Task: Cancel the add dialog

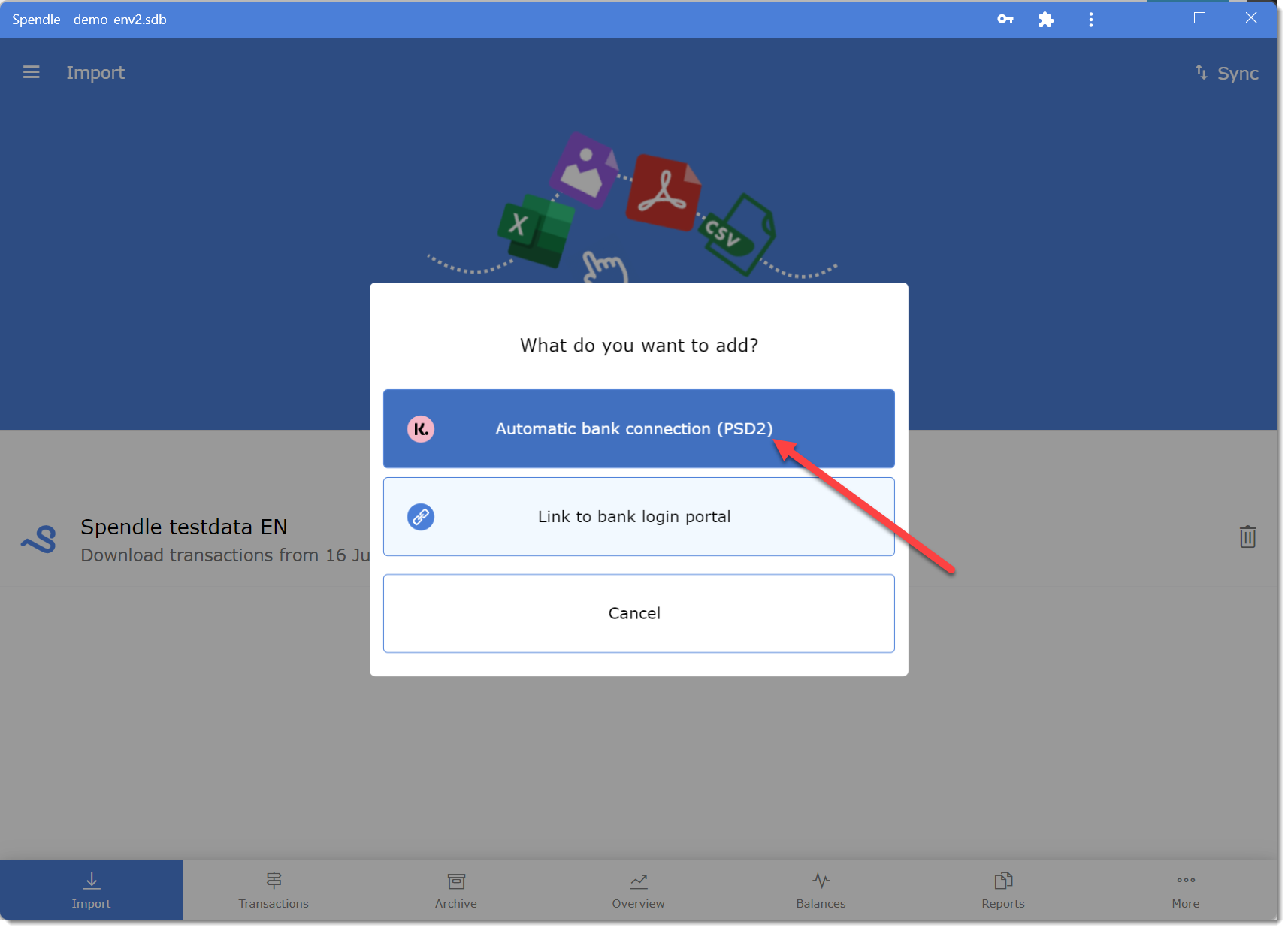Action: click(x=639, y=613)
